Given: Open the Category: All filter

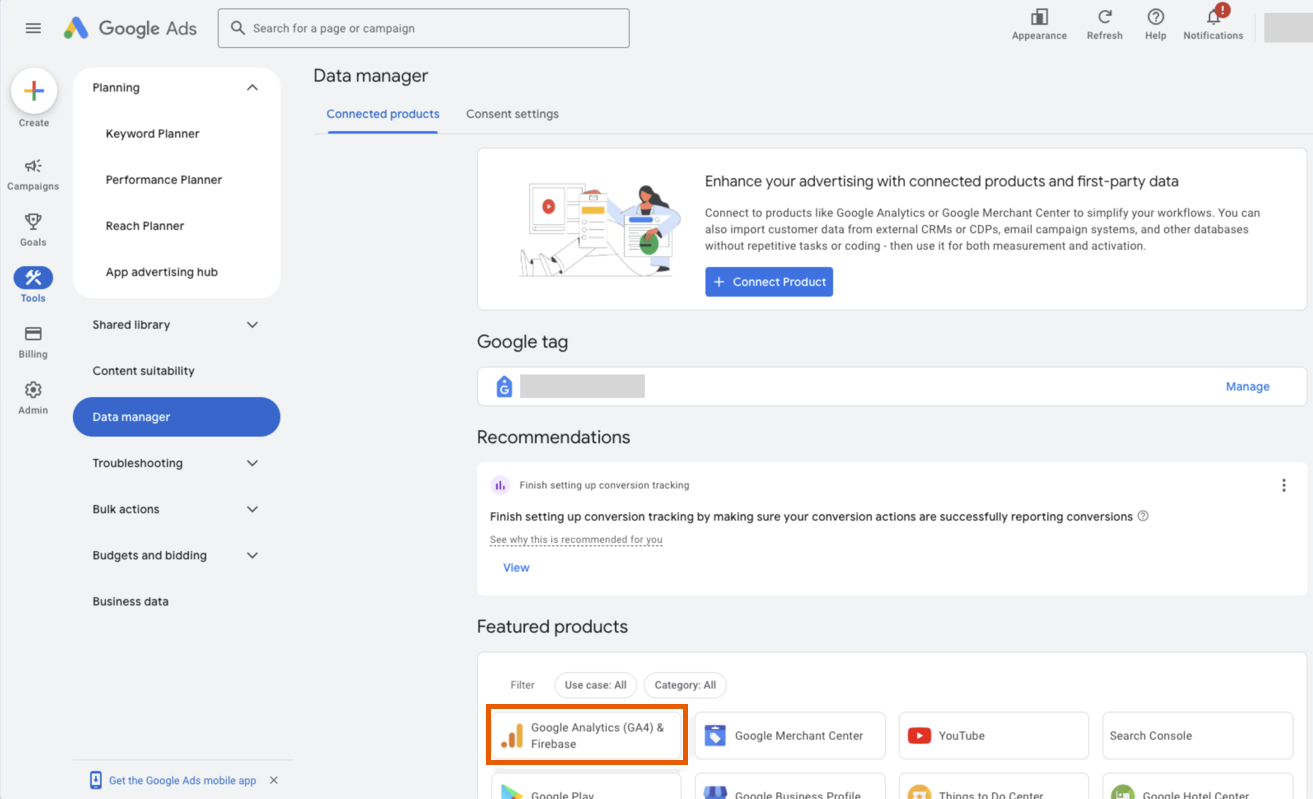Looking at the screenshot, I should [685, 685].
